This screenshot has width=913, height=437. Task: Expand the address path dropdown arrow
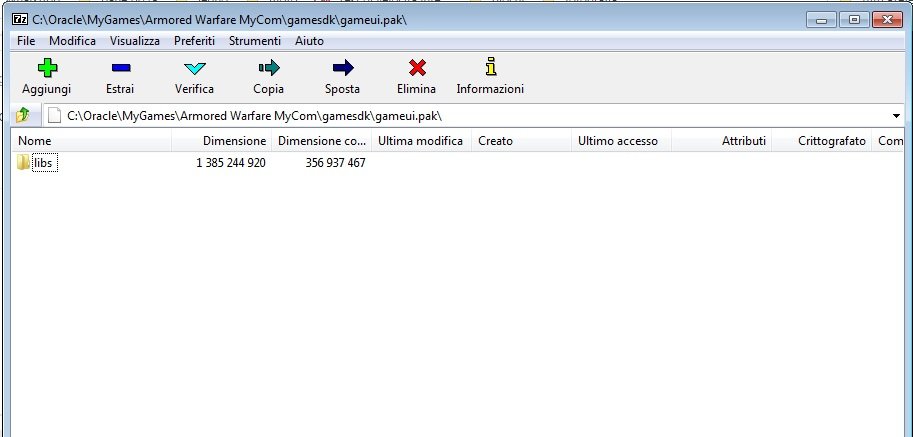click(895, 116)
